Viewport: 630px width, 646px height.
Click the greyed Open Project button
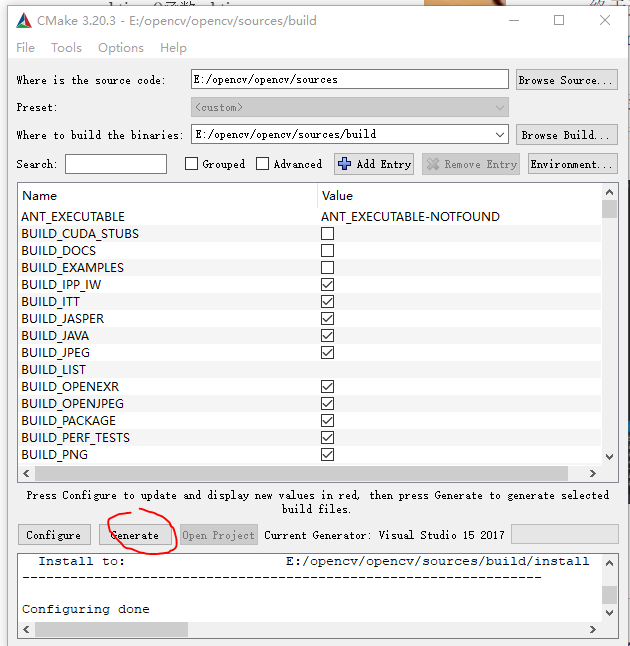pos(218,535)
